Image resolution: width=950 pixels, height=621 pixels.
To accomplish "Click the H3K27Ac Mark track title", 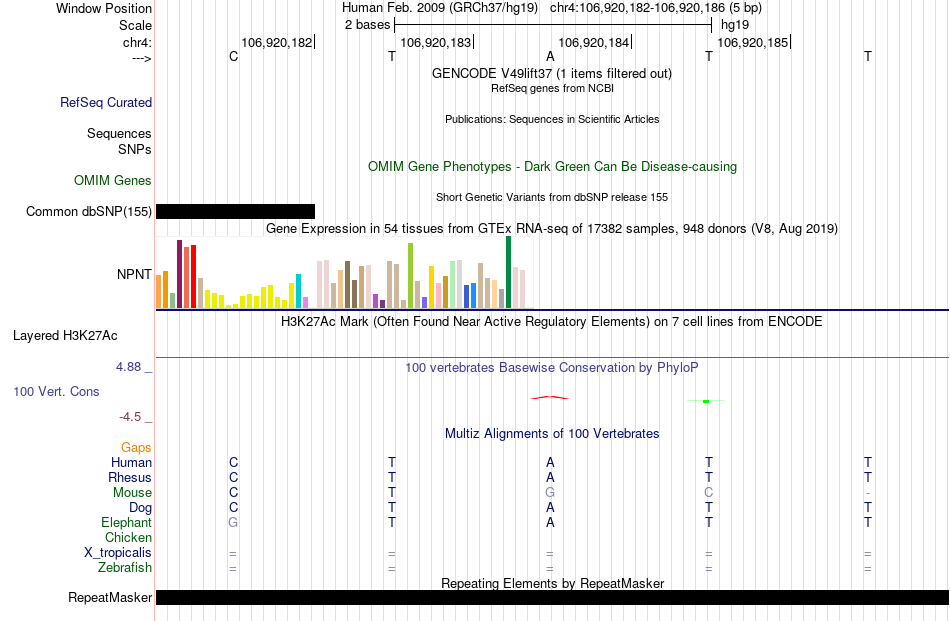I will [552, 321].
